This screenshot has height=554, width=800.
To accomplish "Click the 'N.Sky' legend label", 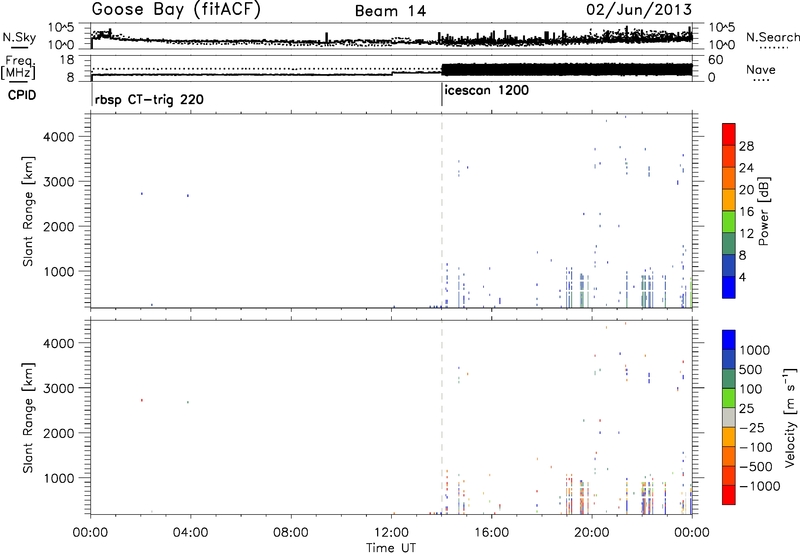I will 19,37.
